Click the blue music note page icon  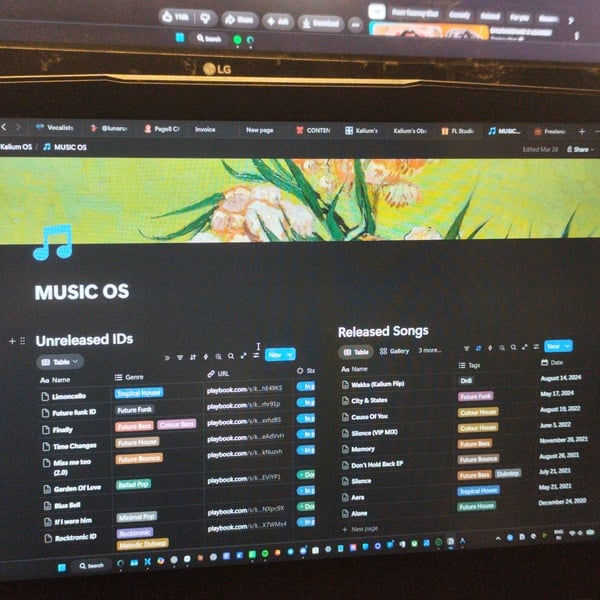coord(53,243)
